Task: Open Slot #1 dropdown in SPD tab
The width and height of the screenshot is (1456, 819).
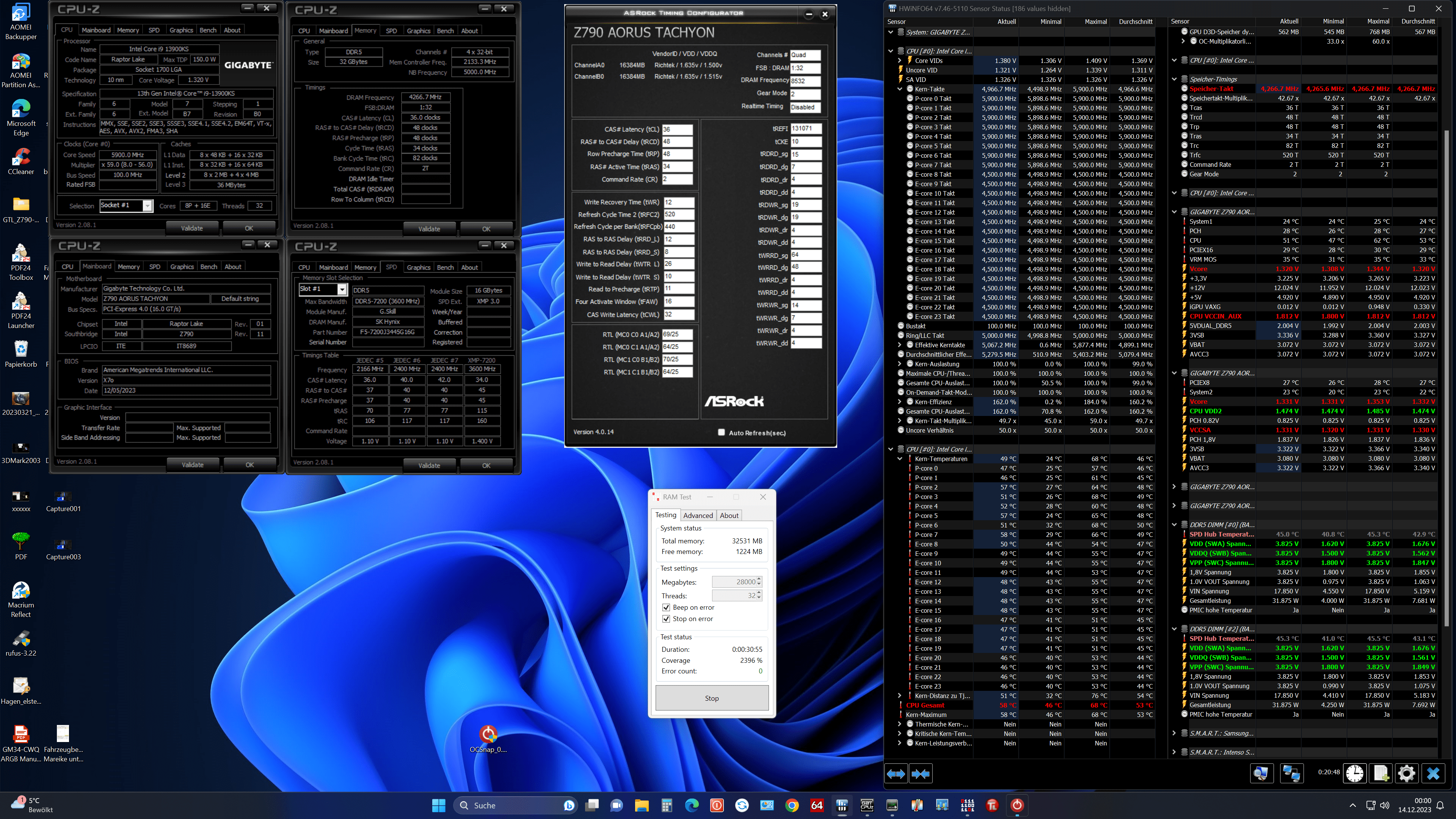Action: (342, 289)
